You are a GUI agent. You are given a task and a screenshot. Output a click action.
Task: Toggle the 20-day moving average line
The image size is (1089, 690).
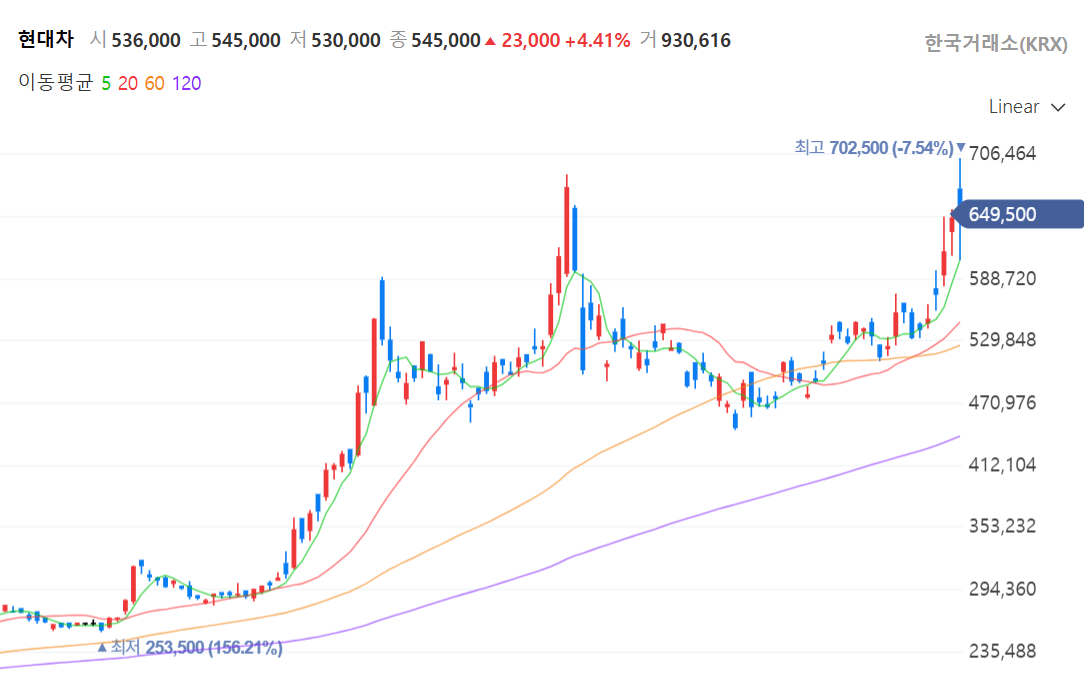[128, 83]
